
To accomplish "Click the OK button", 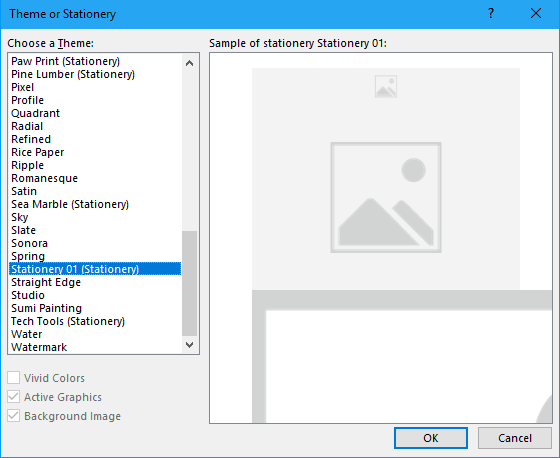I will 431,438.
